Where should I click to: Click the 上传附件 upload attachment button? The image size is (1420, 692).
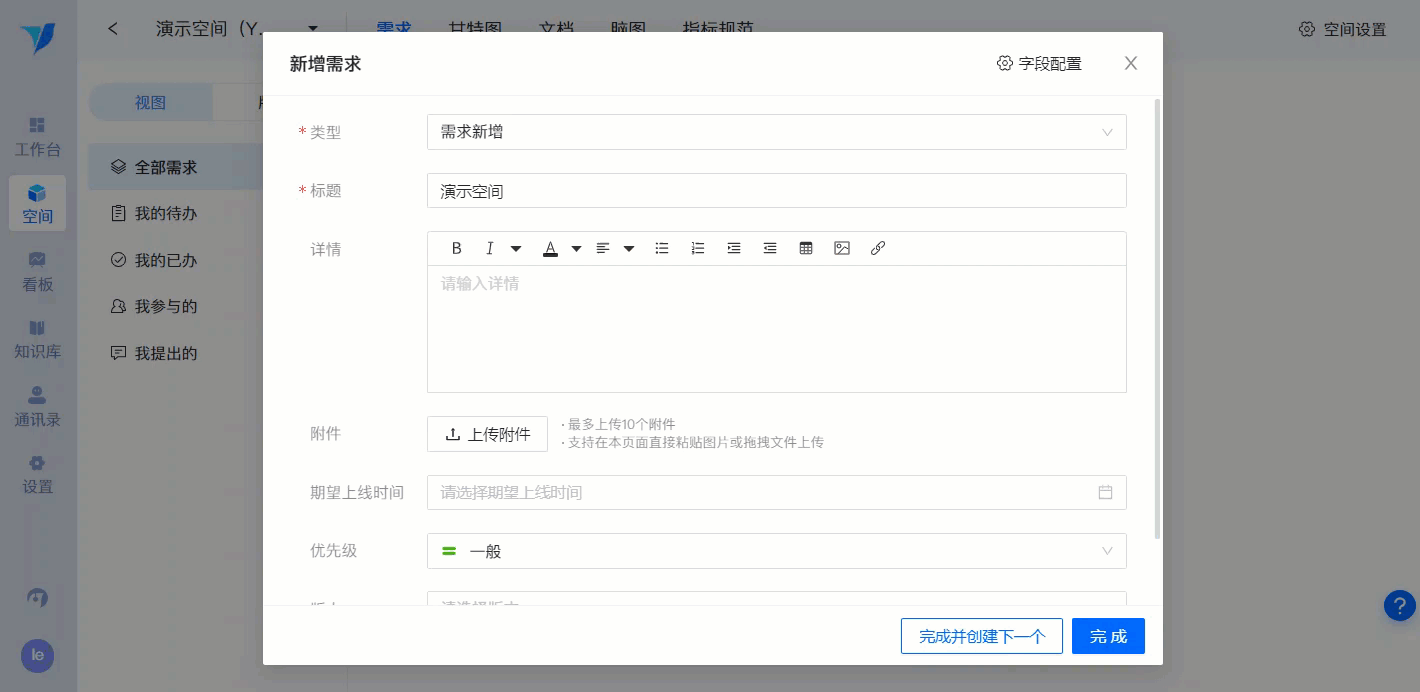[487, 433]
